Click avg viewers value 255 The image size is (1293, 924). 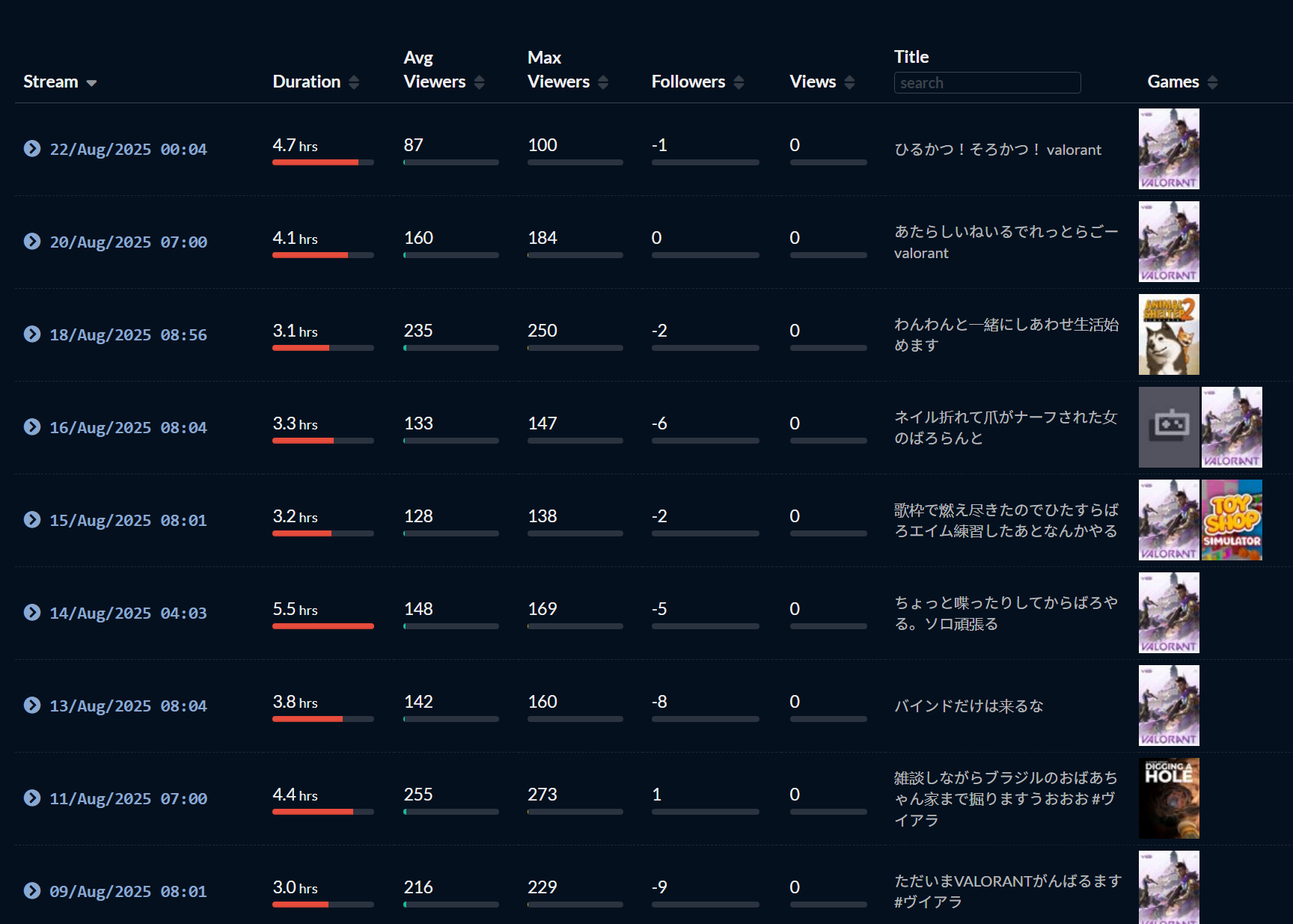(x=418, y=795)
